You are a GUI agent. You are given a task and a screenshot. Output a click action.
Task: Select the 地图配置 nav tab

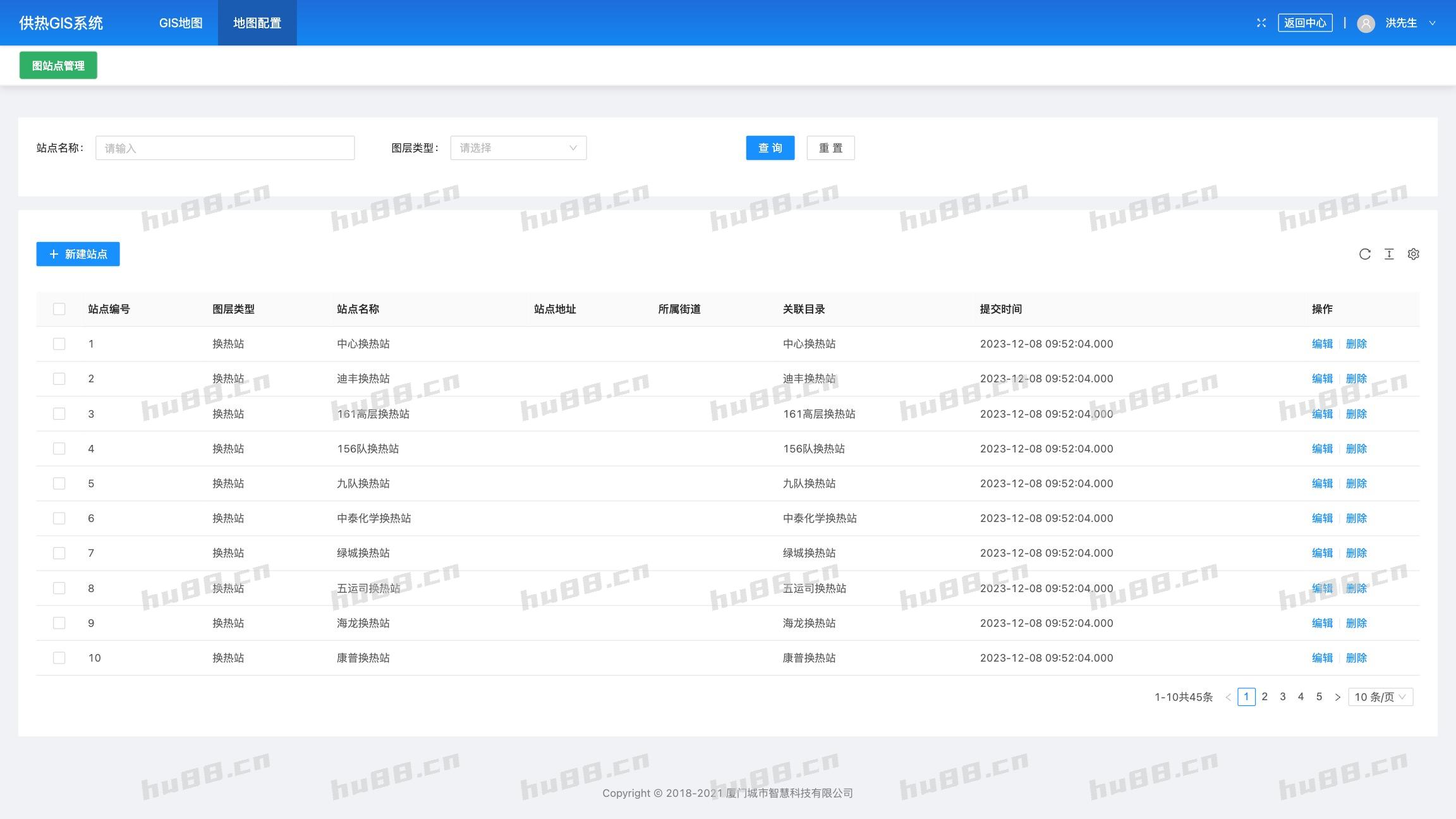coord(257,23)
